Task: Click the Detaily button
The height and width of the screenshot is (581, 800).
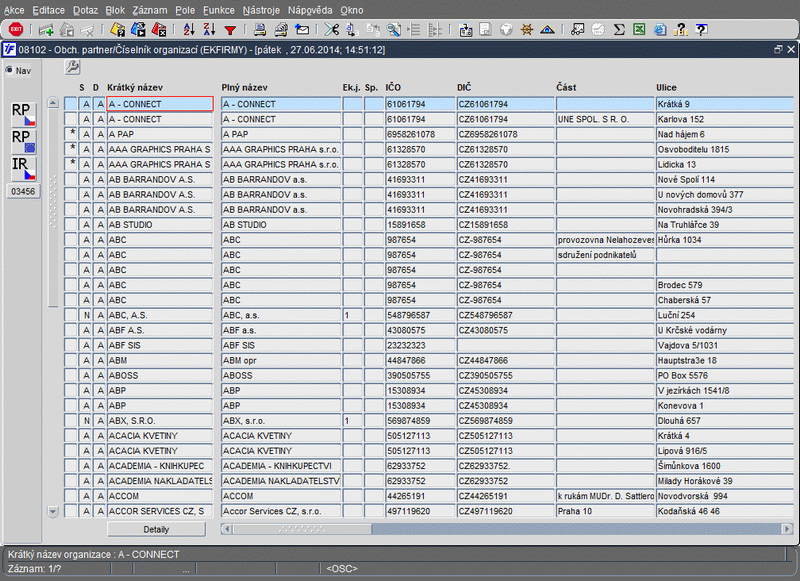Action: 156,529
